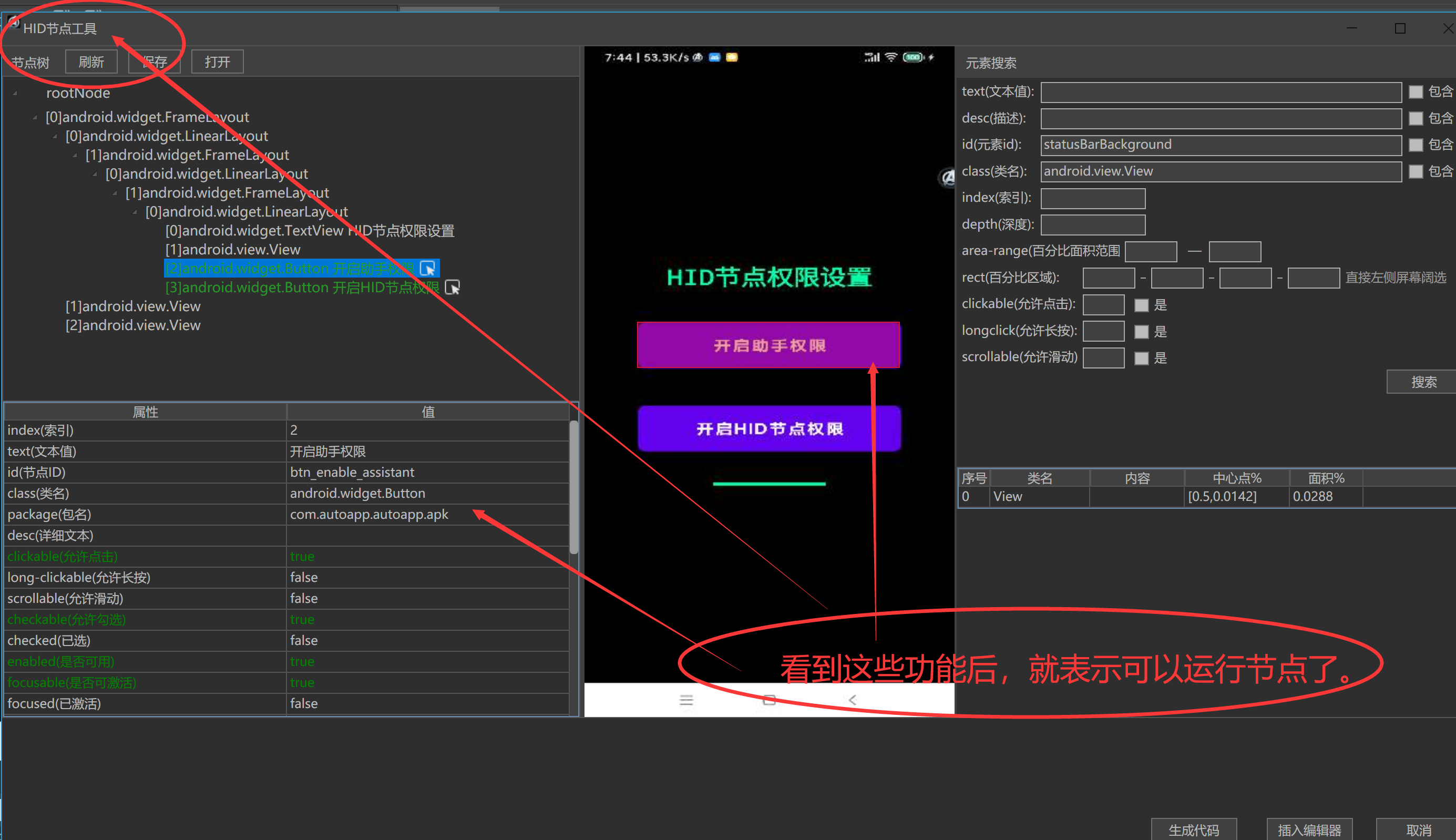Click the area-range maximum input field
This screenshot has width=1456, height=840.
click(1235, 252)
